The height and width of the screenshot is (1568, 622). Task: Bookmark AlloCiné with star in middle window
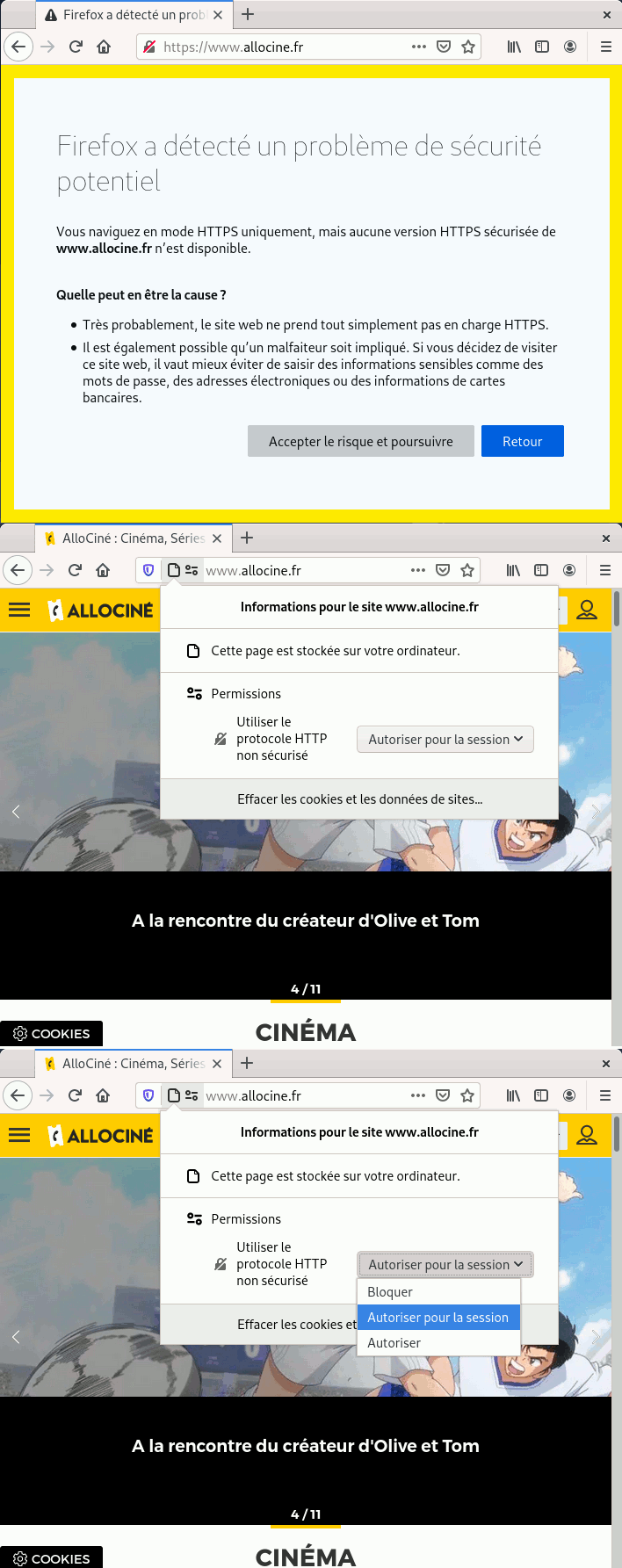coord(467,570)
